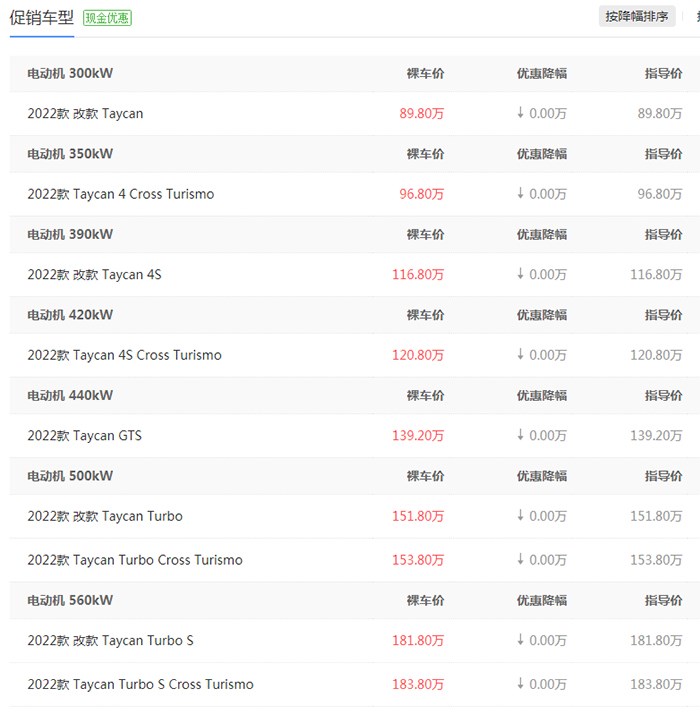700x714 pixels.
Task: Click red price 183.80万
Action: 418,684
